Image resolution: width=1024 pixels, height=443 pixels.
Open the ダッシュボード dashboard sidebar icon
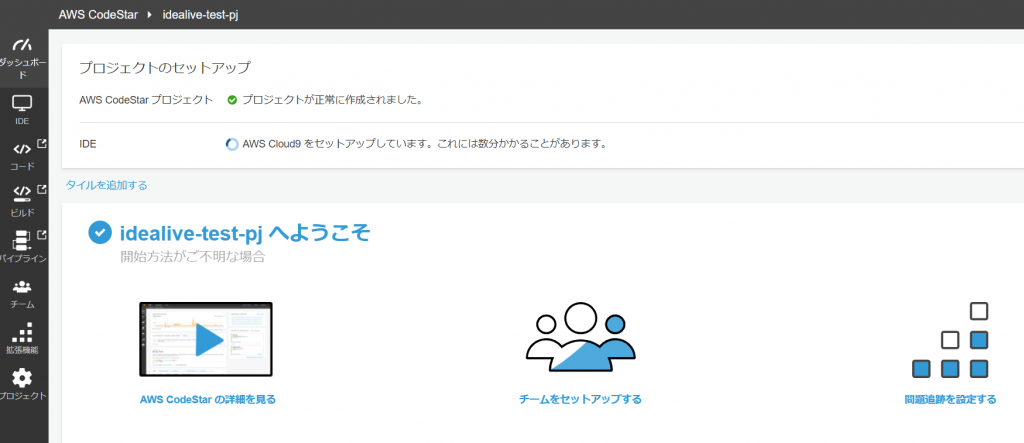click(x=23, y=47)
